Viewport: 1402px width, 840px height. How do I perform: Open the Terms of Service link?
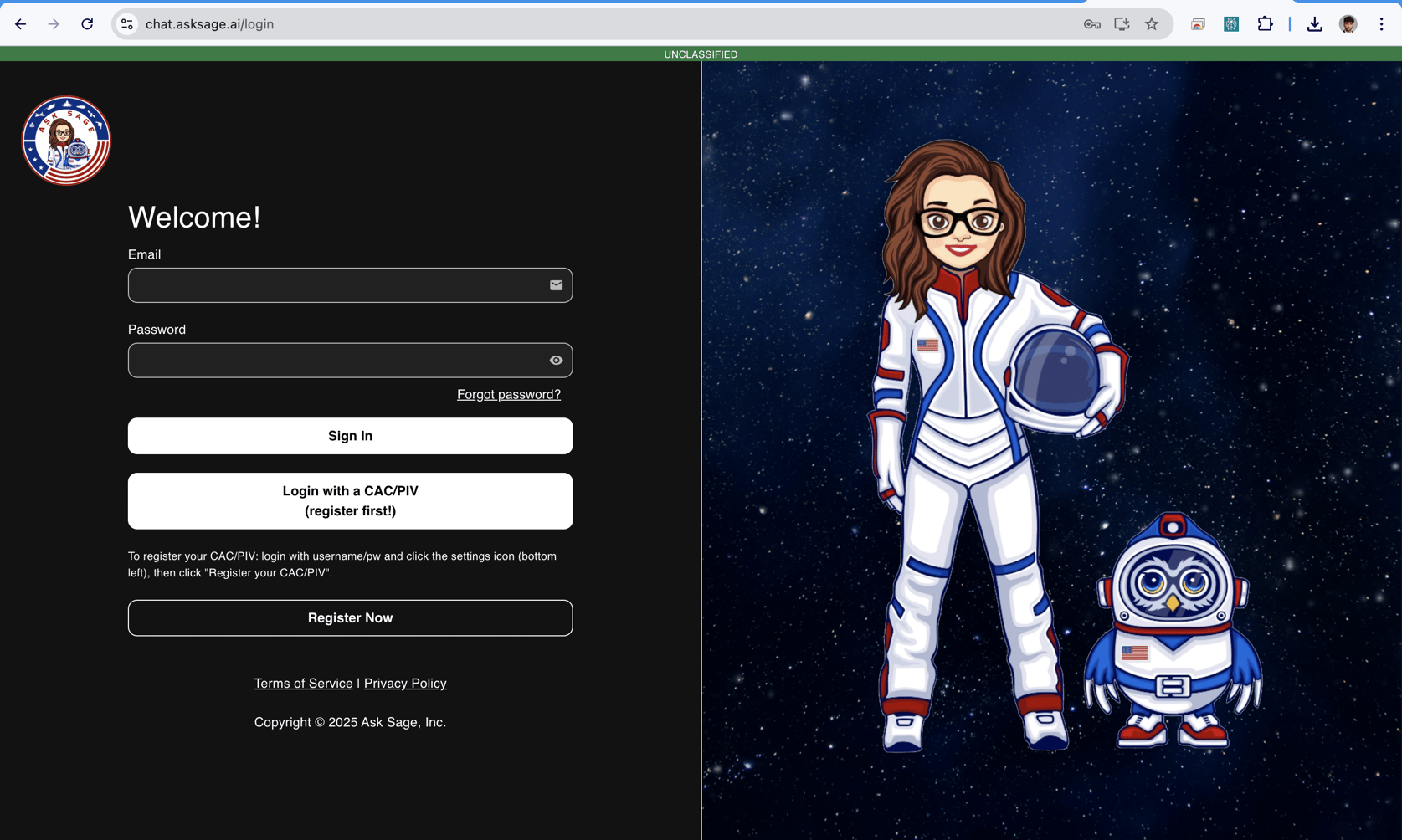click(303, 683)
